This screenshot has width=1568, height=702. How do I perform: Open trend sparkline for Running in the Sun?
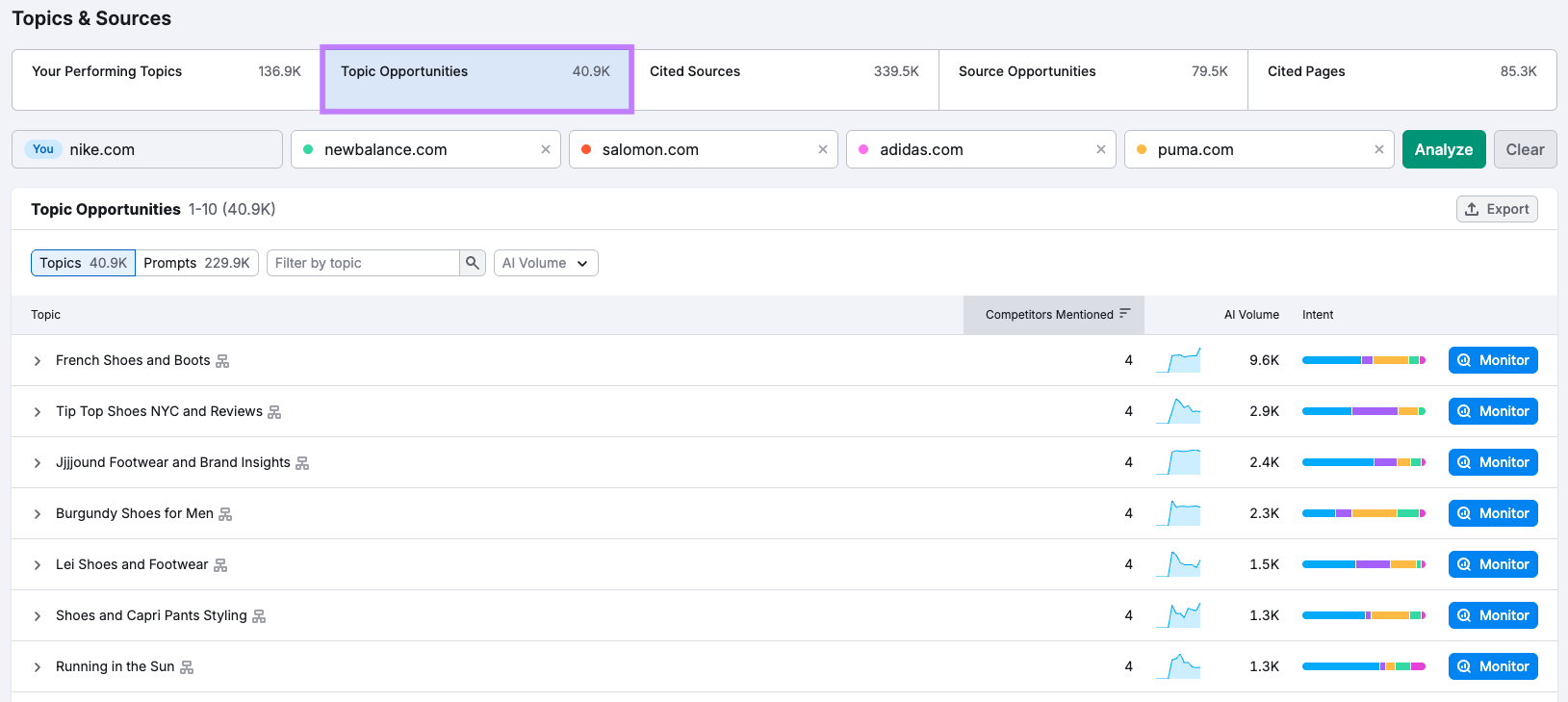pyautogui.click(x=1178, y=666)
